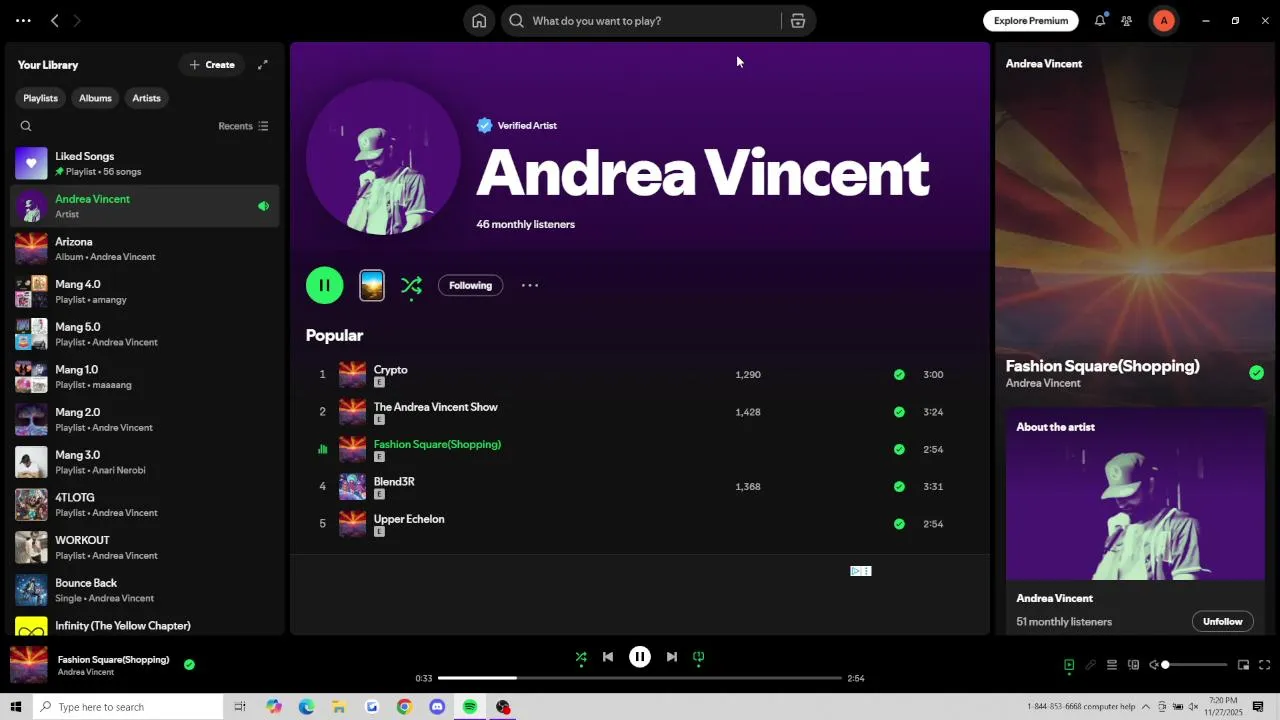Skip to the previous track

coord(608,657)
